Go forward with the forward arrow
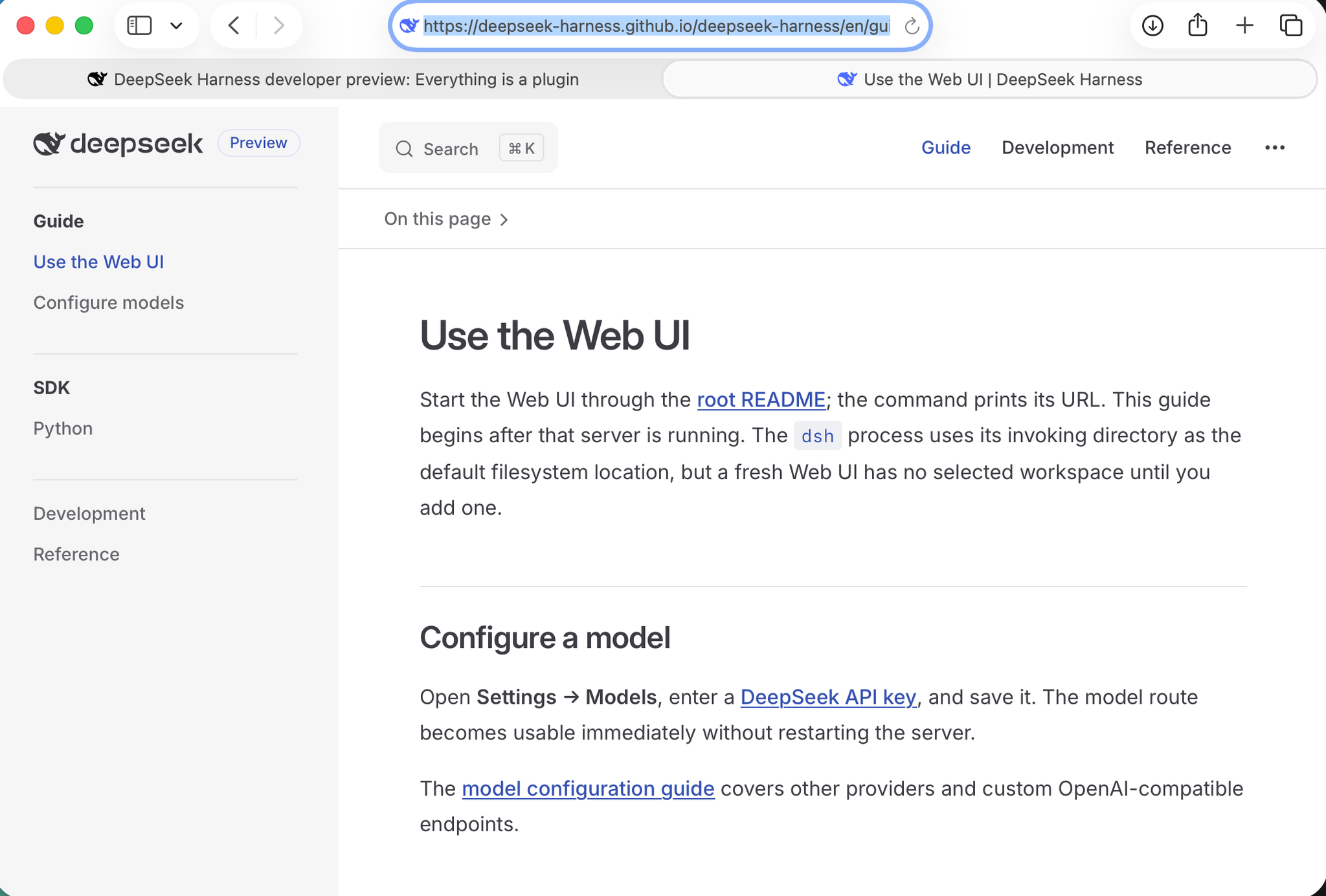Screen dimensions: 1326x896 click(278, 26)
